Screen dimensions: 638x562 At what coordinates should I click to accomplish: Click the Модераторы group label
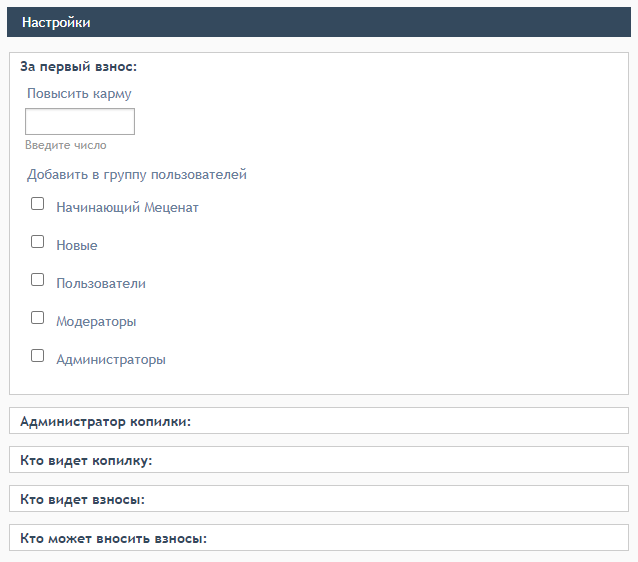(96, 321)
